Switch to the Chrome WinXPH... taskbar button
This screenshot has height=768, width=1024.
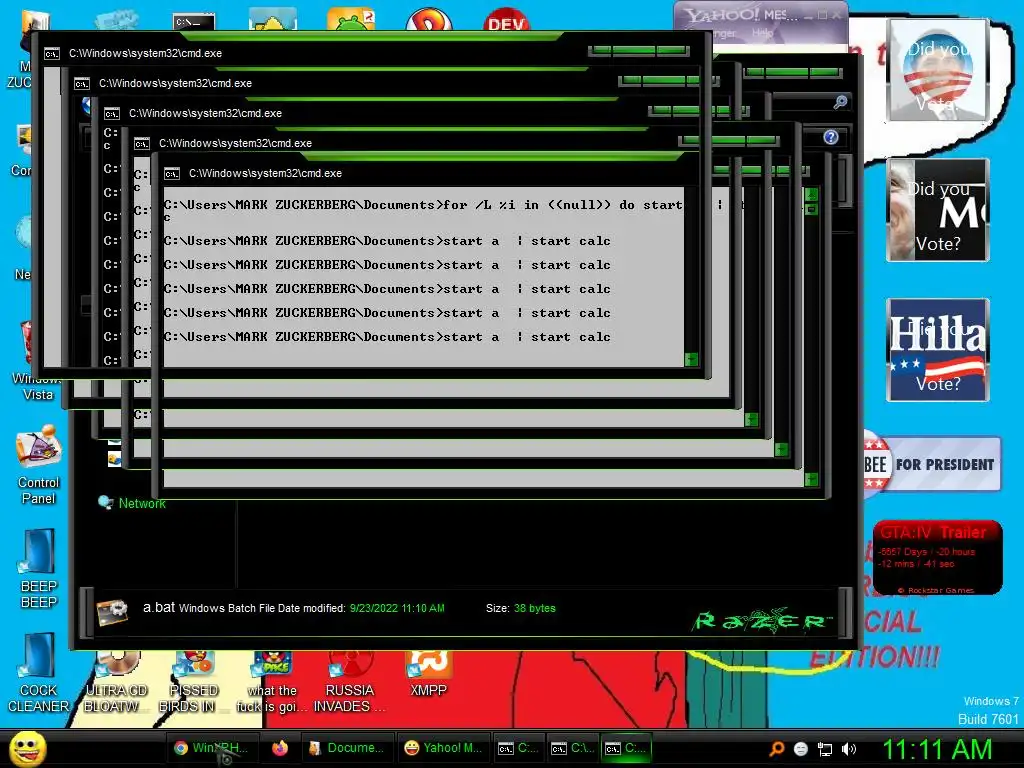click(x=212, y=748)
